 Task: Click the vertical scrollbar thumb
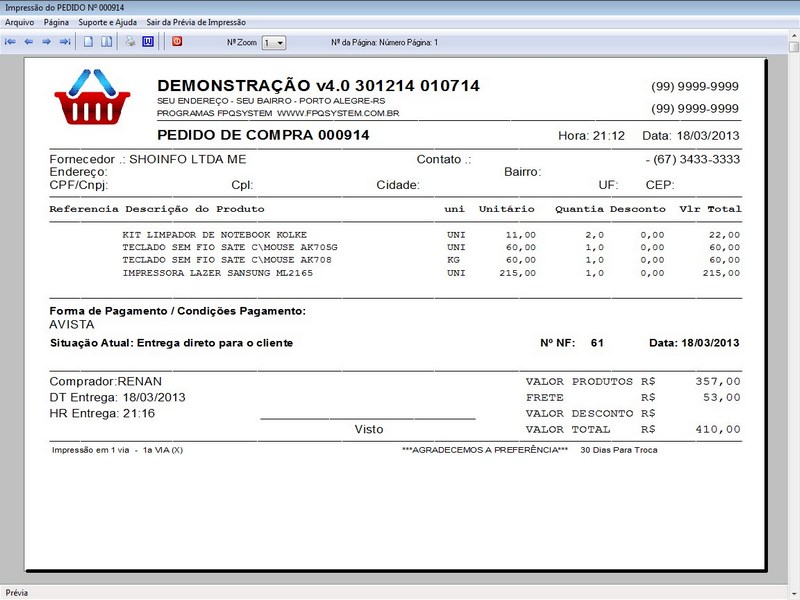click(793, 47)
